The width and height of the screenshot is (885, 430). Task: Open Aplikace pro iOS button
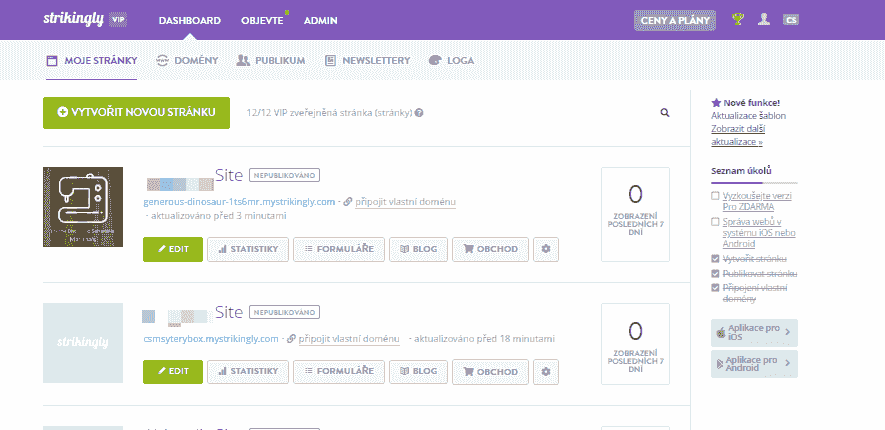click(x=754, y=333)
